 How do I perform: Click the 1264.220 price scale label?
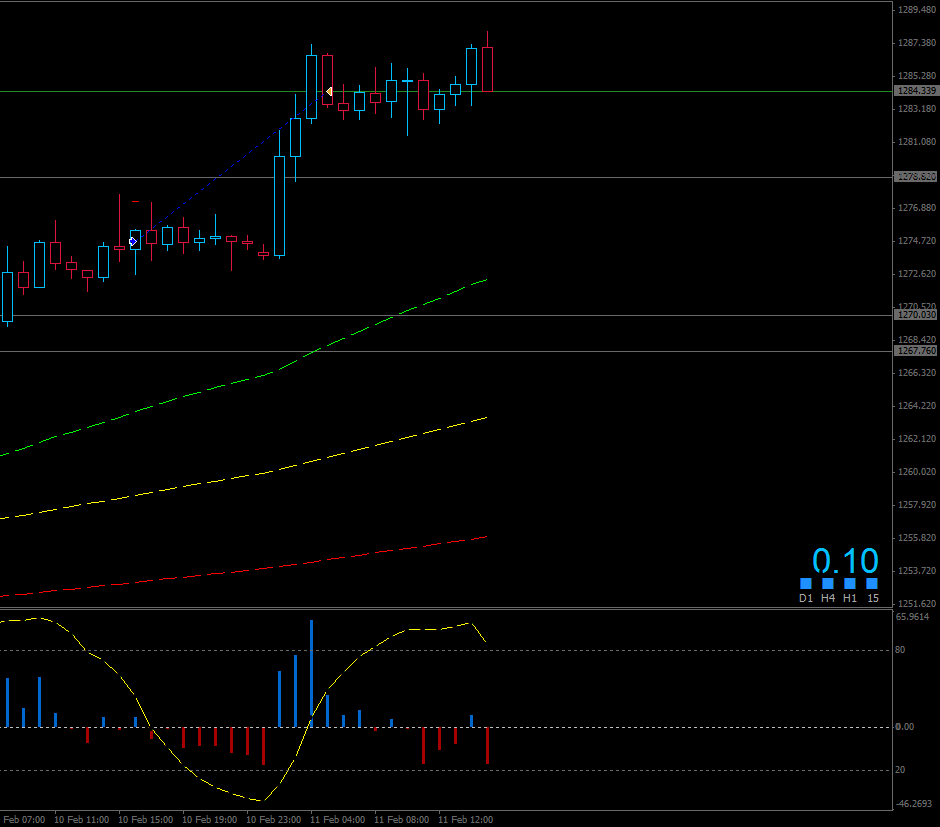click(917, 406)
